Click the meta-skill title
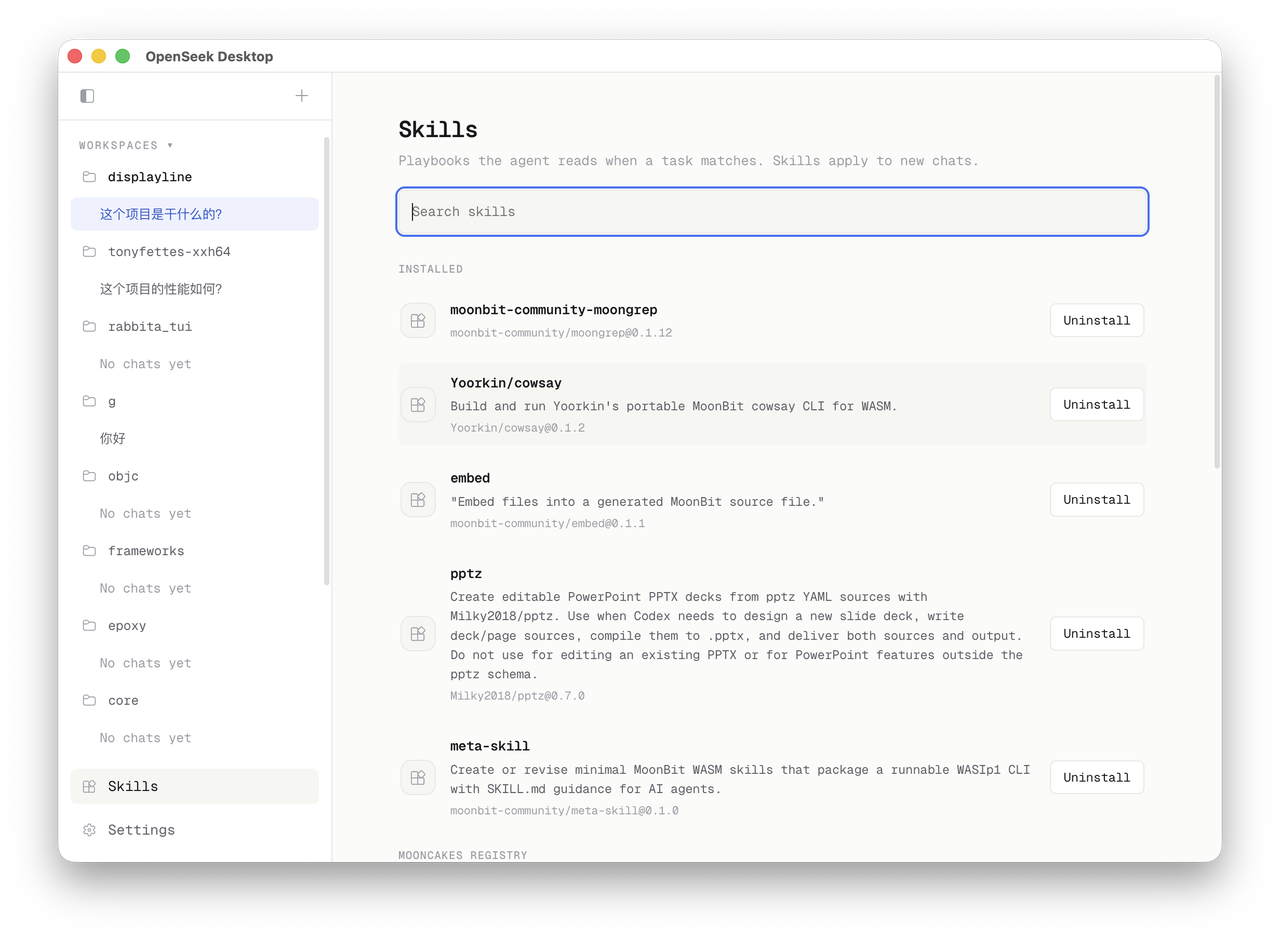 pyautogui.click(x=490, y=746)
